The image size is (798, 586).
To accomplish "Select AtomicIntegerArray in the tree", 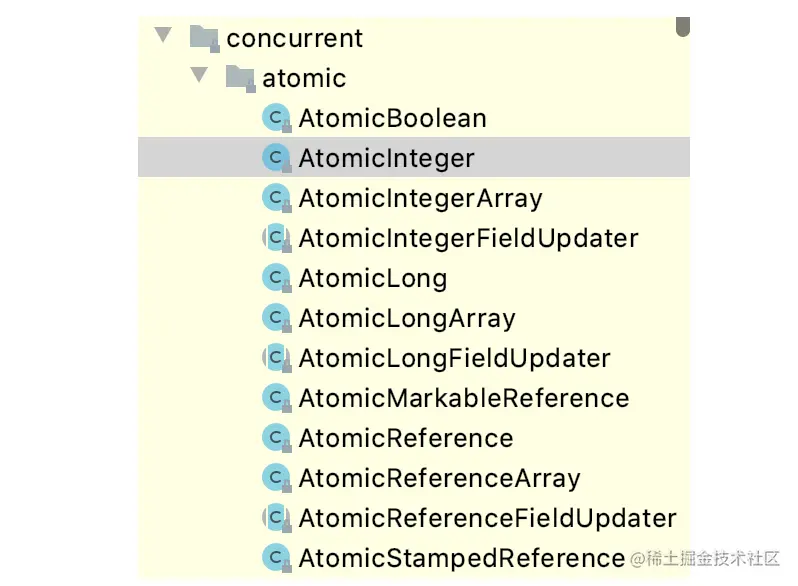I will pyautogui.click(x=420, y=198).
